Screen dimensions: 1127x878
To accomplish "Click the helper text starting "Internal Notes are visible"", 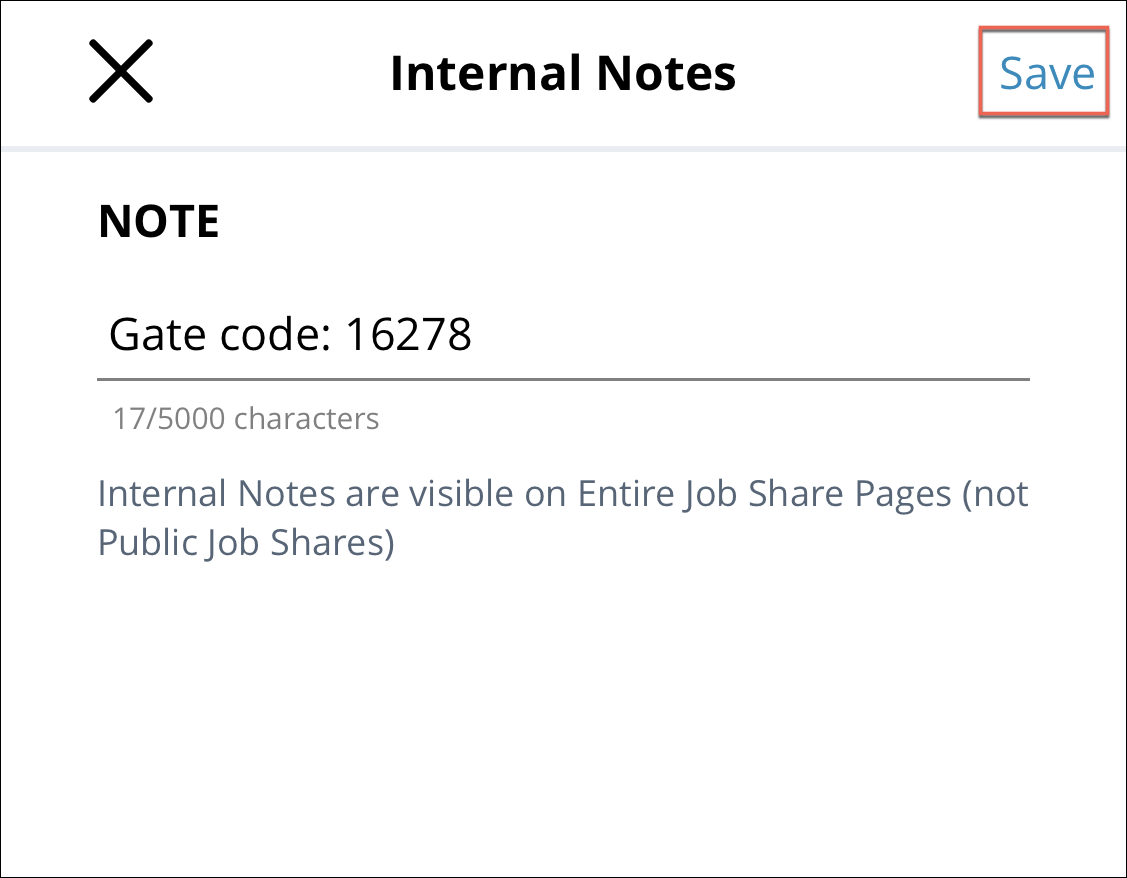I will pos(562,494).
